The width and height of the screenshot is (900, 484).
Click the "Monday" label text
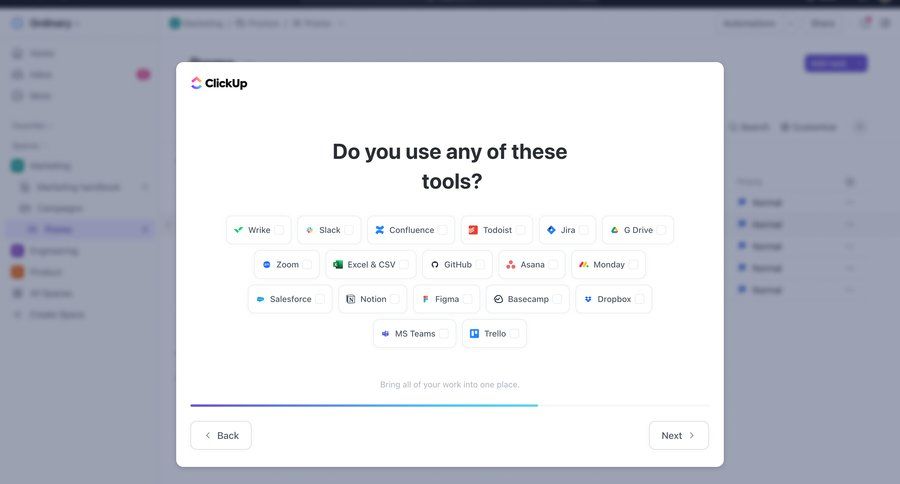[x=609, y=265]
